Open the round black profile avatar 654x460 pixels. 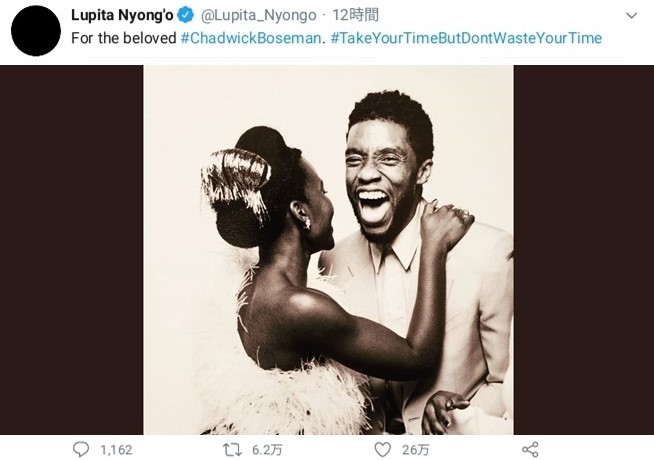pyautogui.click(x=36, y=31)
